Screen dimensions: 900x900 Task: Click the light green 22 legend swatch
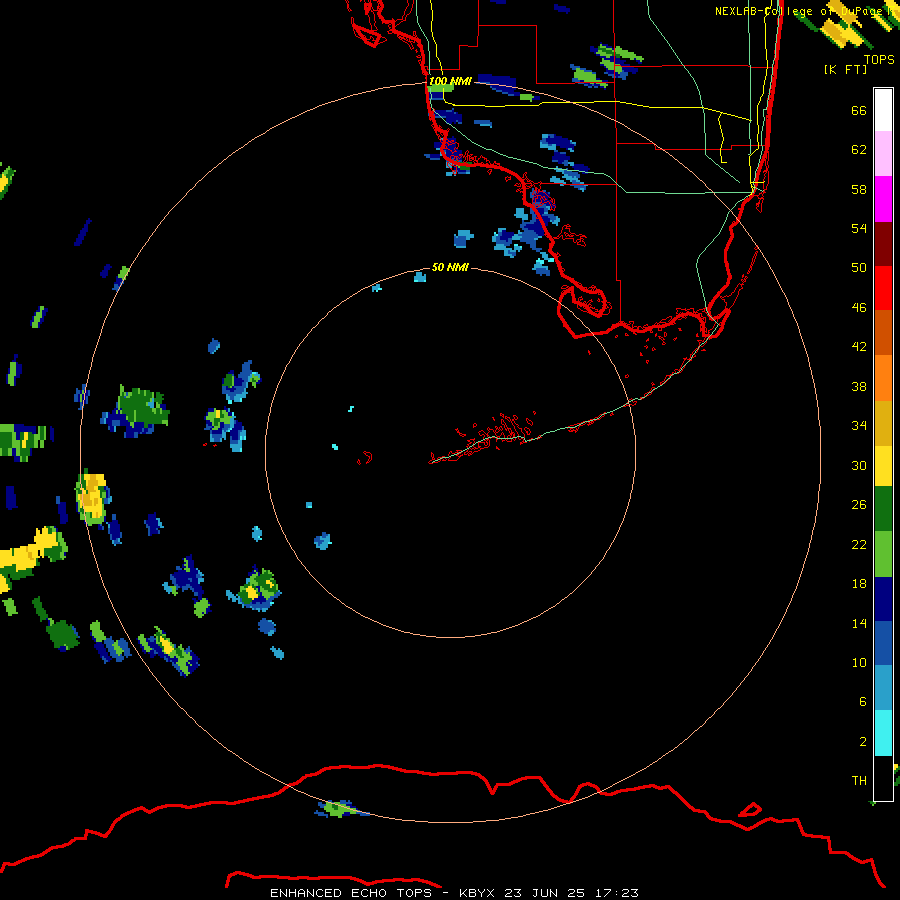883,554
